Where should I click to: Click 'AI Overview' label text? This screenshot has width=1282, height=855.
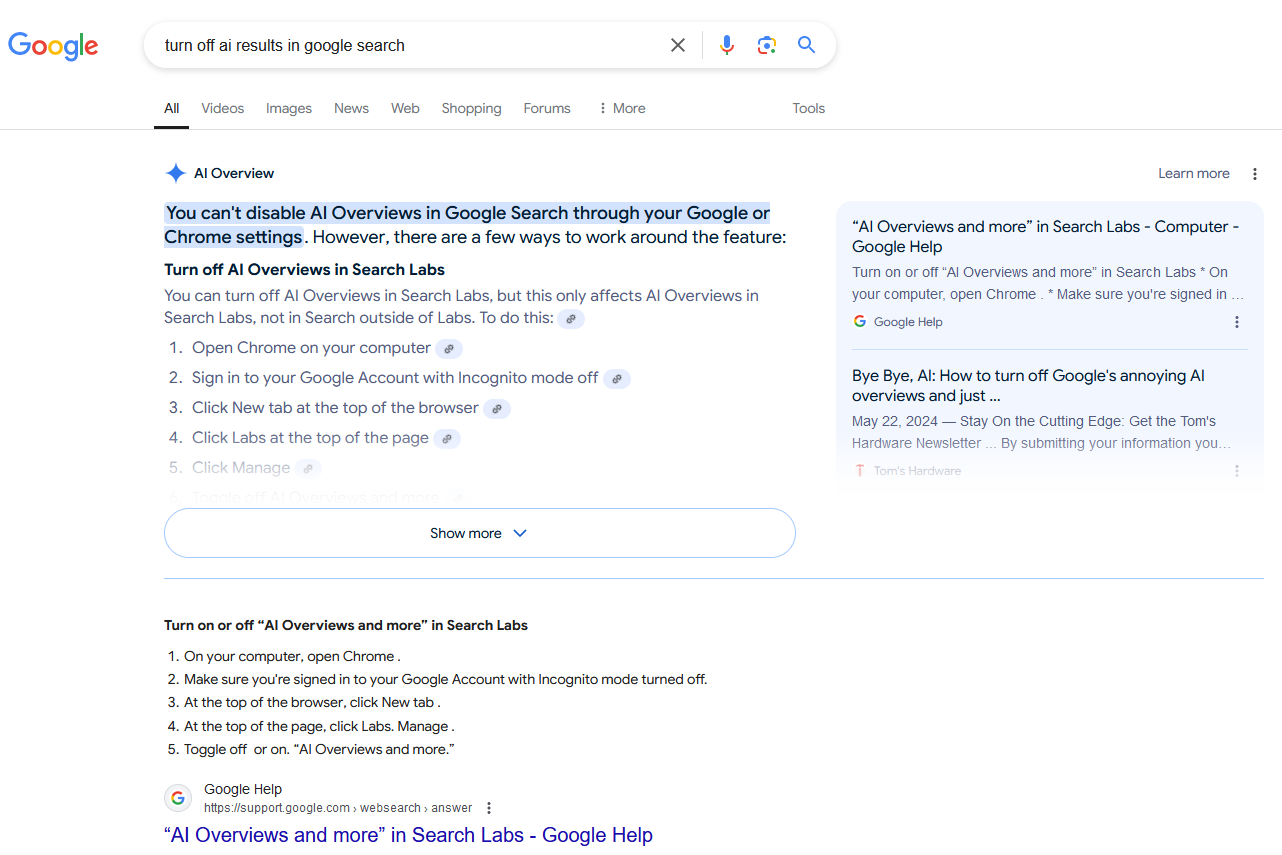(x=234, y=173)
